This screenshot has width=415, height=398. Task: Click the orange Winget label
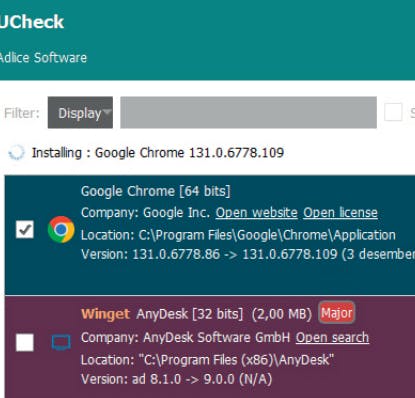(x=105, y=314)
